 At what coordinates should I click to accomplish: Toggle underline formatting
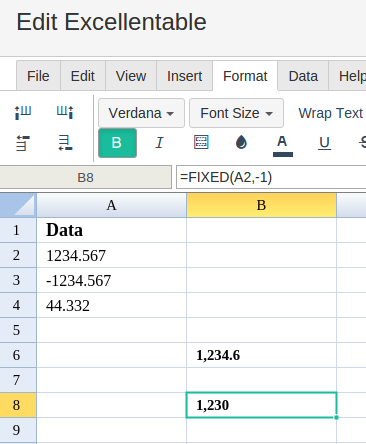(x=324, y=143)
